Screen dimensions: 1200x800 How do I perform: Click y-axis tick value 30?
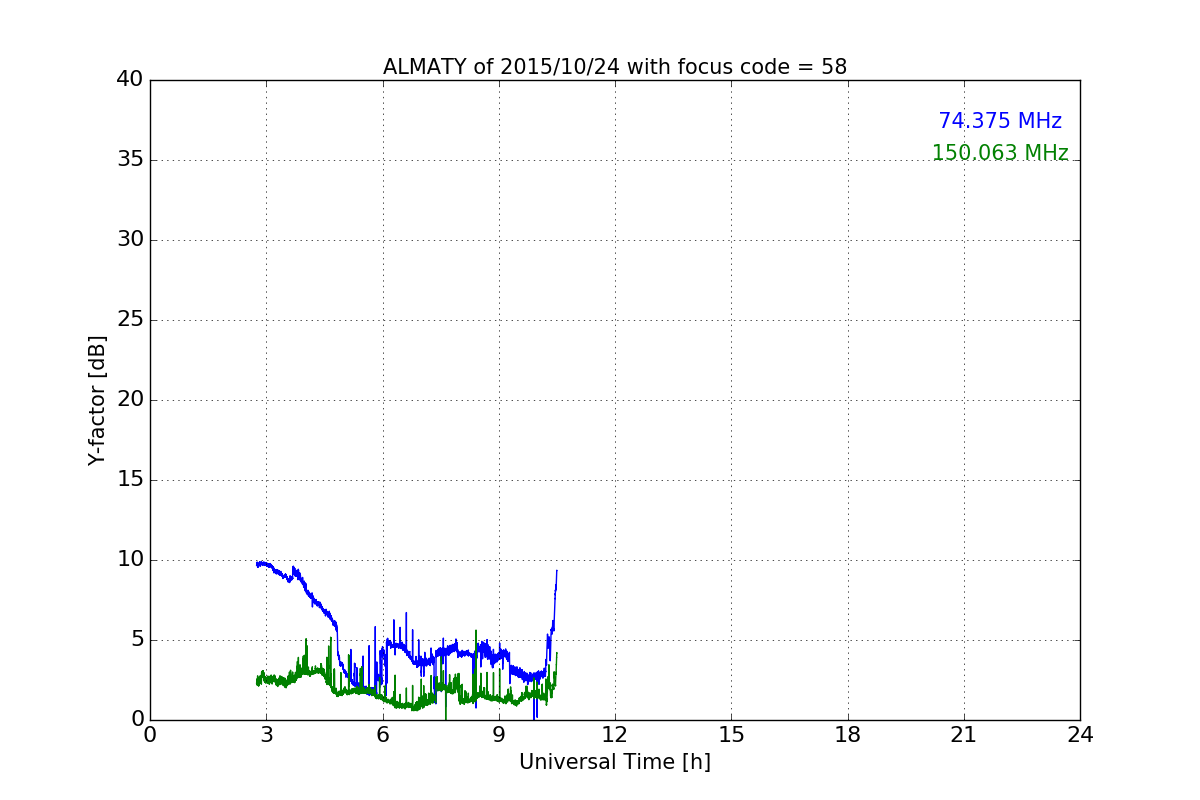pos(130,240)
